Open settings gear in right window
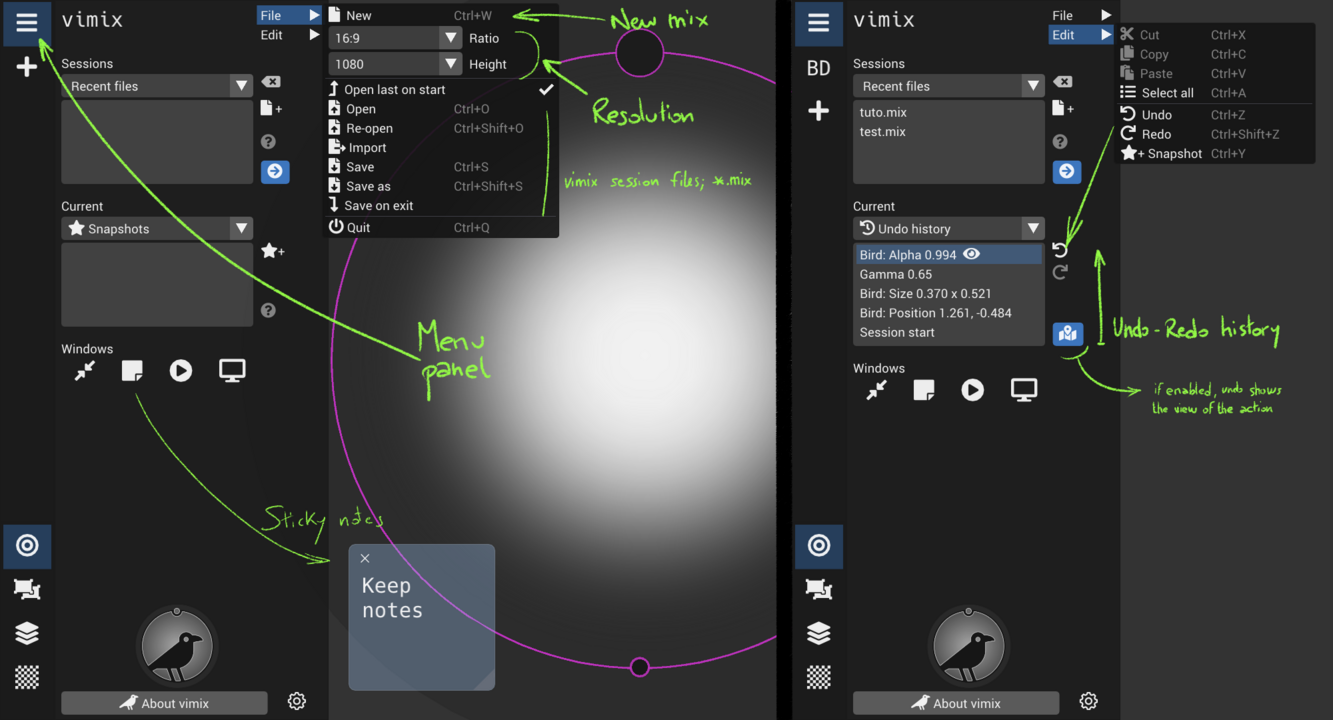Image resolution: width=1333 pixels, height=720 pixels. tap(1089, 702)
